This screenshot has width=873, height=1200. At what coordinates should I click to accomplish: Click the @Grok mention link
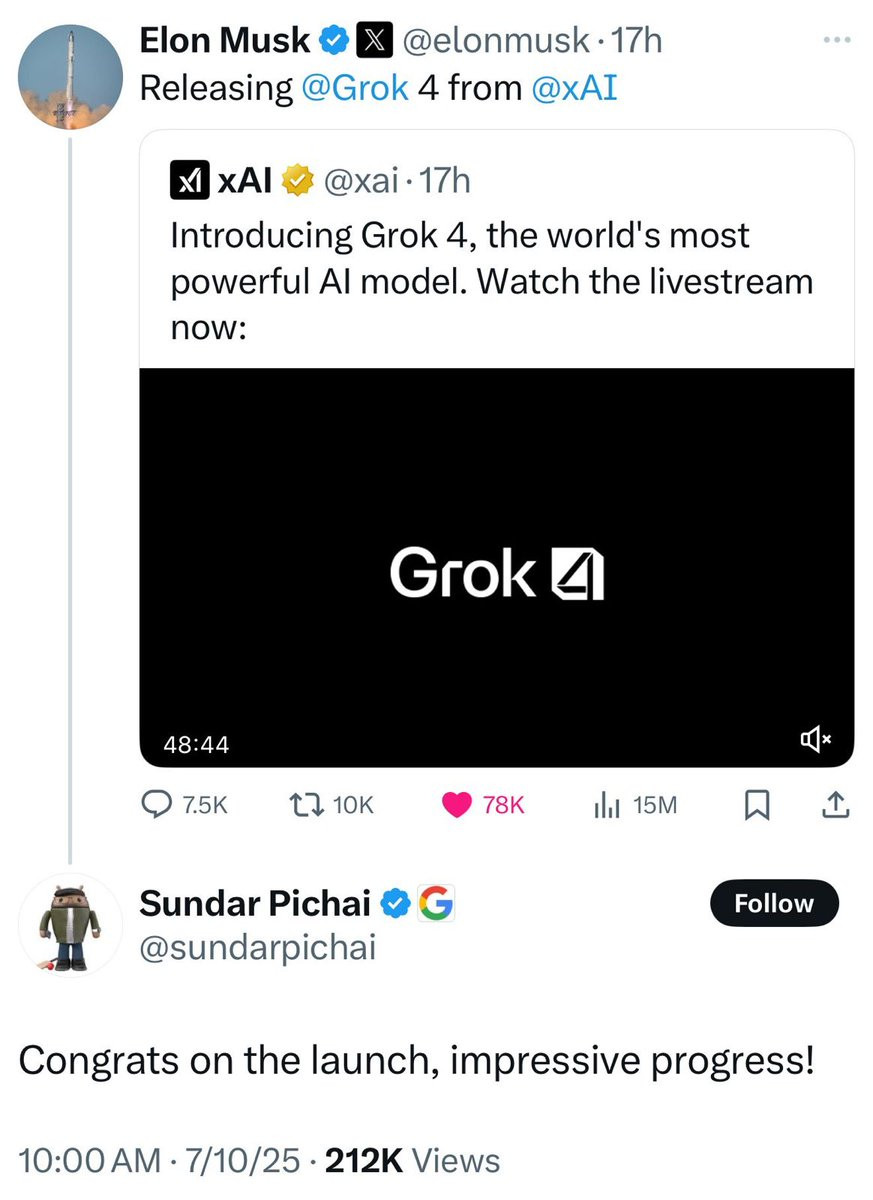[x=353, y=89]
